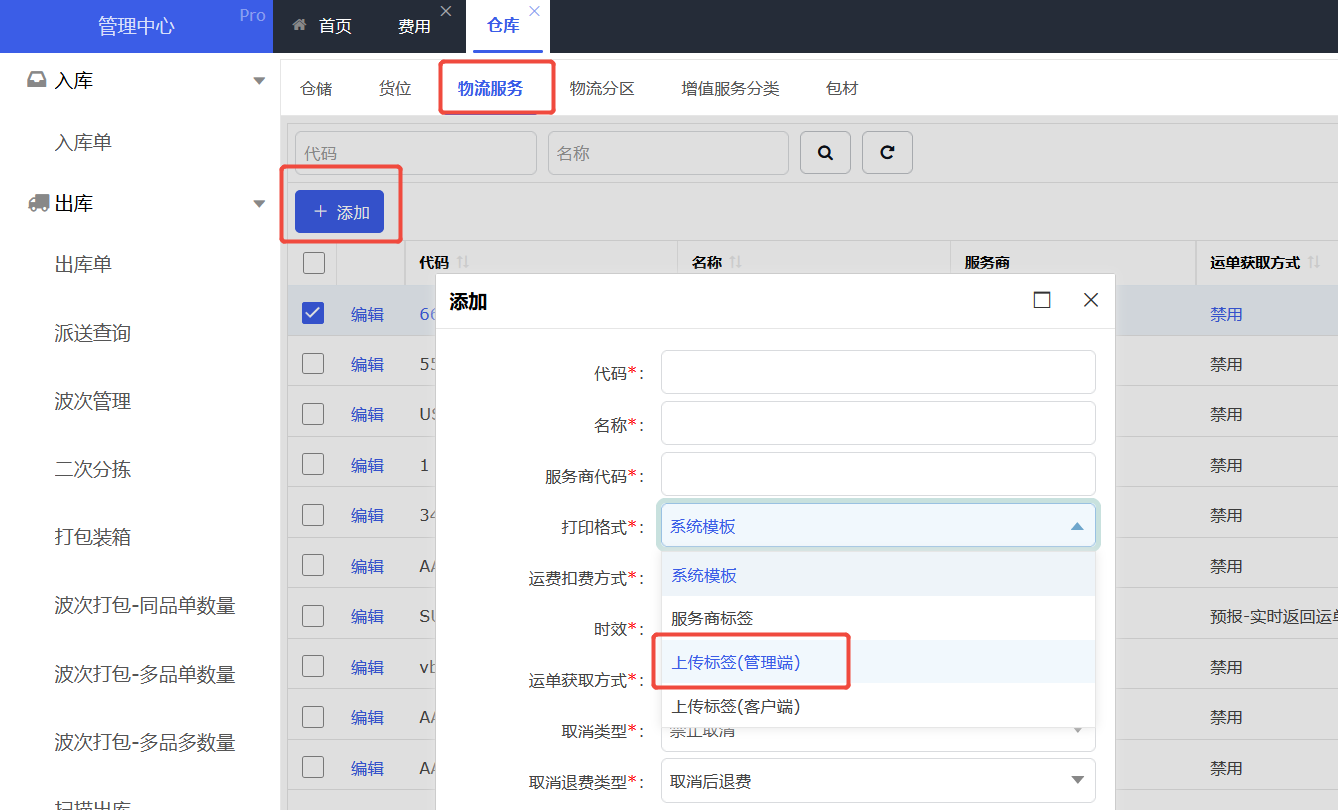Open 入库单 in sidebar
Screen dimensions: 1338x810
pyautogui.click(x=83, y=142)
